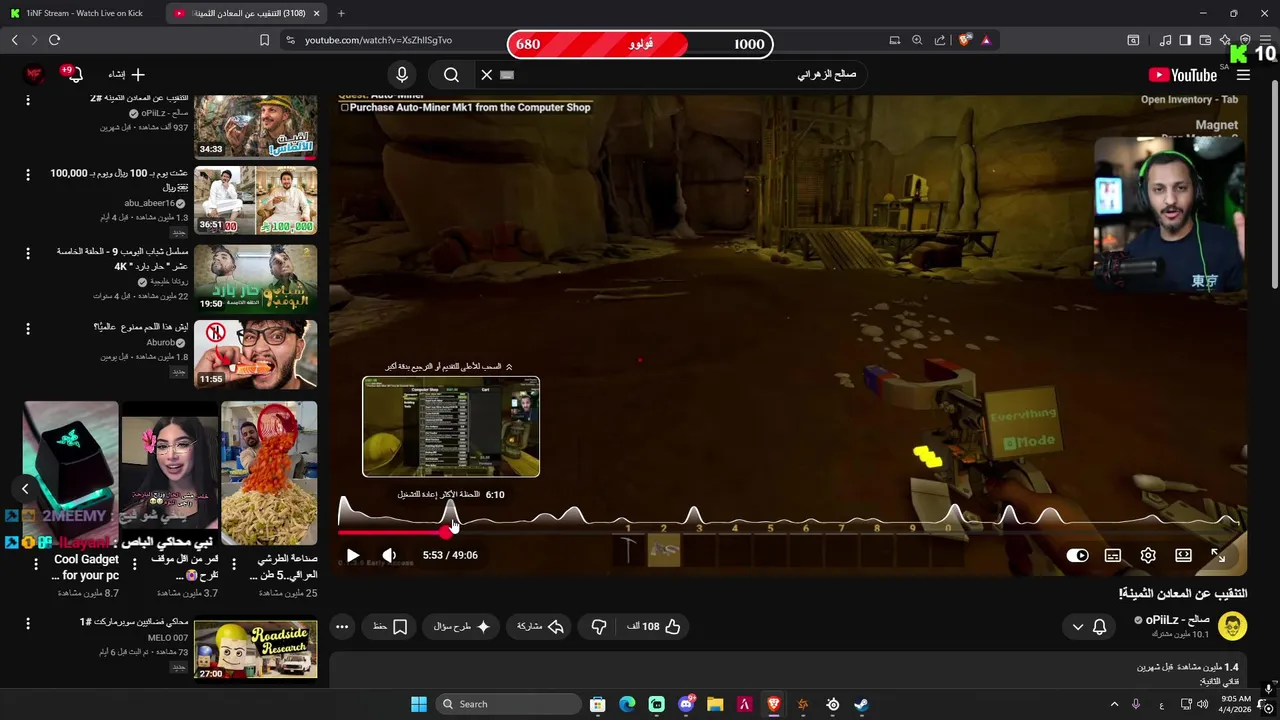Save video with the حفظ bookmark button
This screenshot has height=720, width=1280.
click(x=390, y=627)
